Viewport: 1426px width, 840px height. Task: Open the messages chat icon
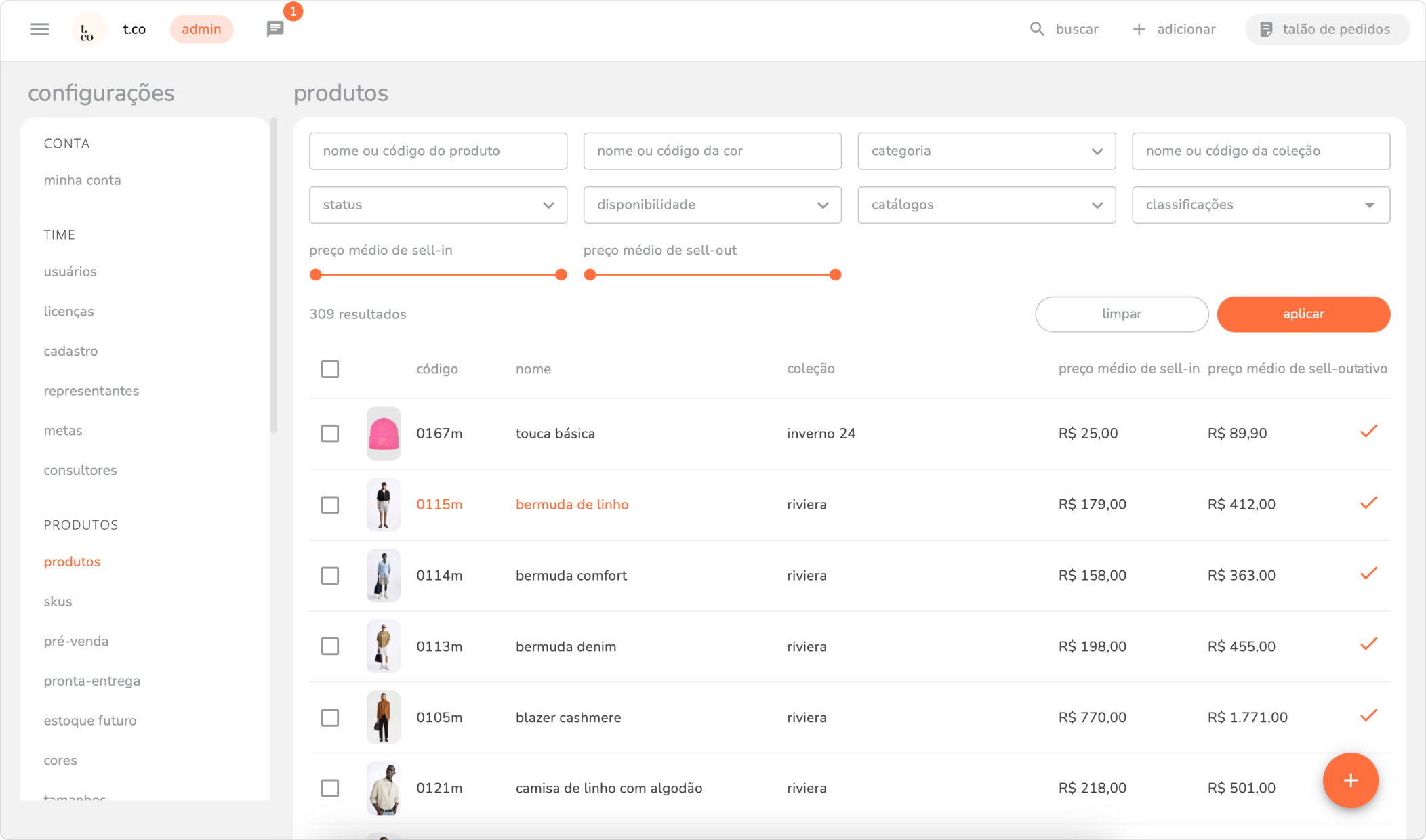(274, 29)
